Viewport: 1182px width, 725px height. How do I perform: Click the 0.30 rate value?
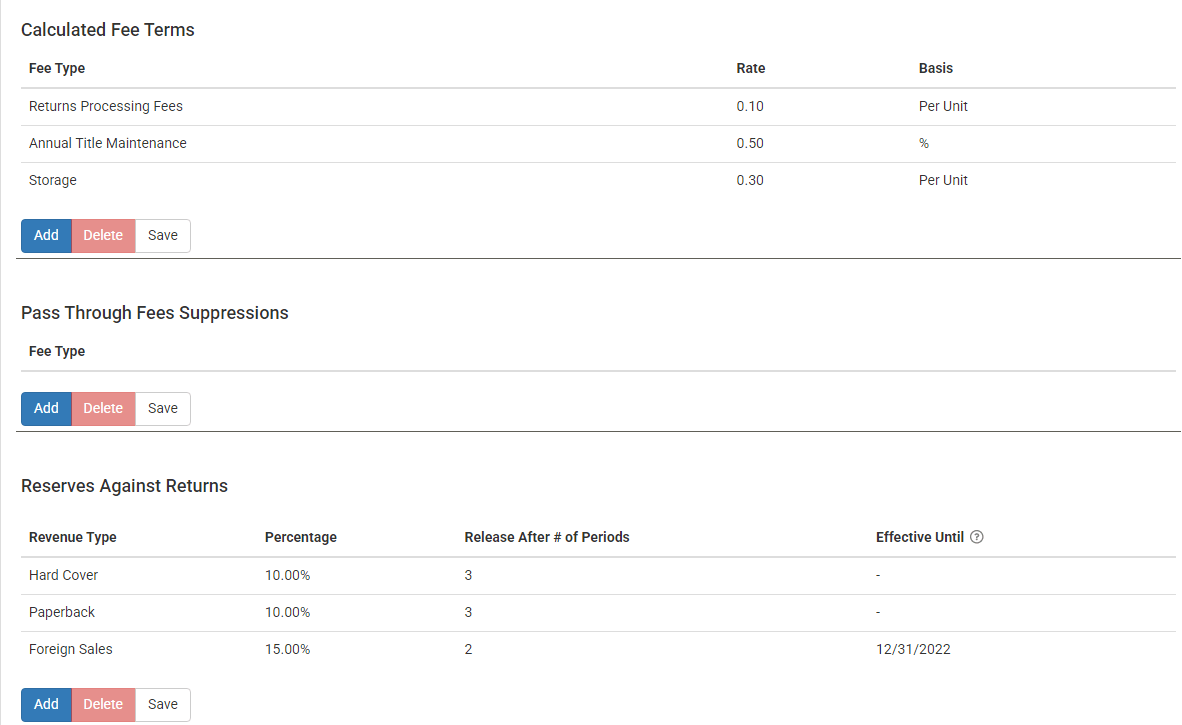pos(750,181)
